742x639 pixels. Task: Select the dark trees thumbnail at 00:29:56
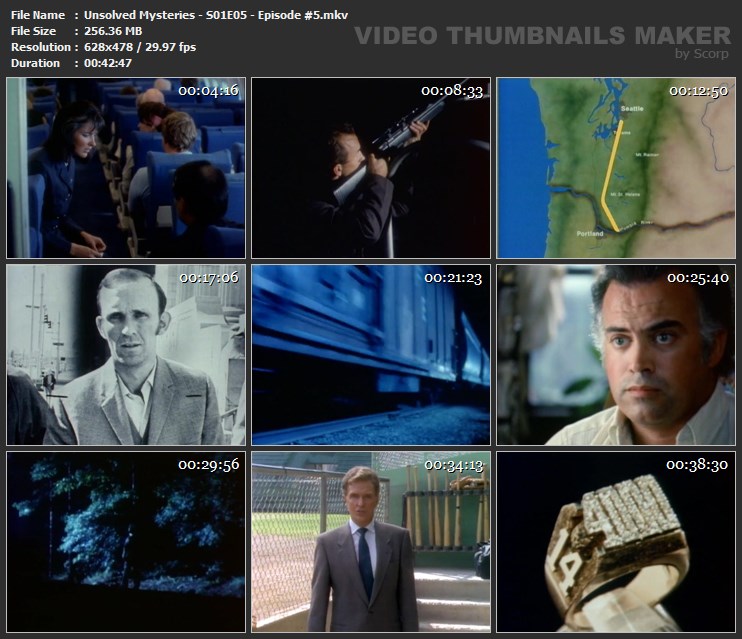126,541
